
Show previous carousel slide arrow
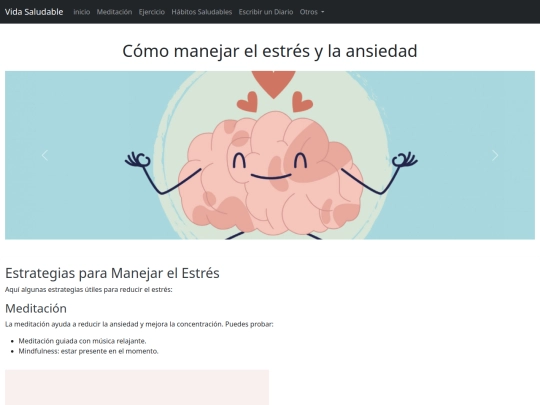point(45,155)
